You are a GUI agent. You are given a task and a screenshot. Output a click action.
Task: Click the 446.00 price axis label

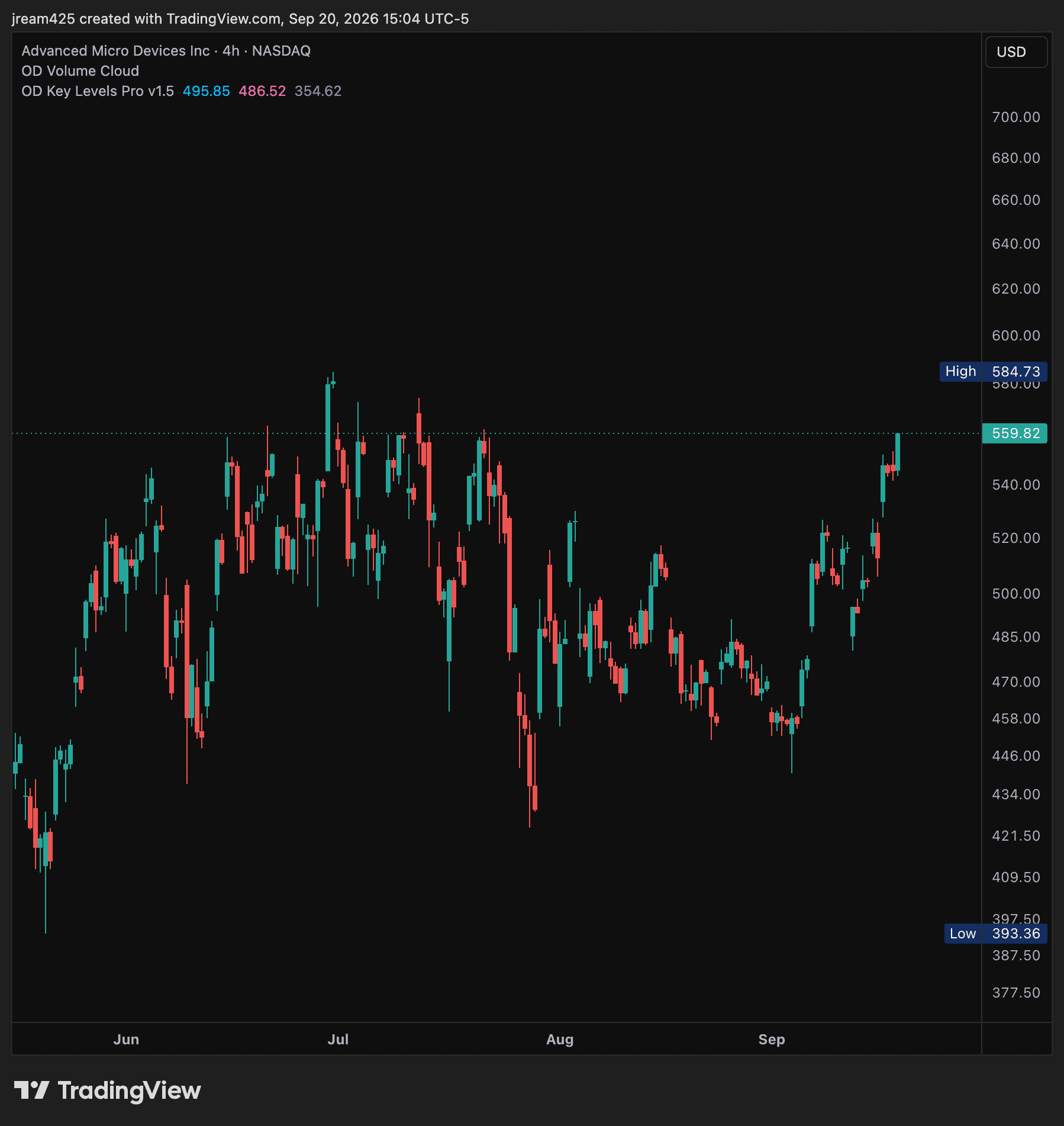(1016, 756)
